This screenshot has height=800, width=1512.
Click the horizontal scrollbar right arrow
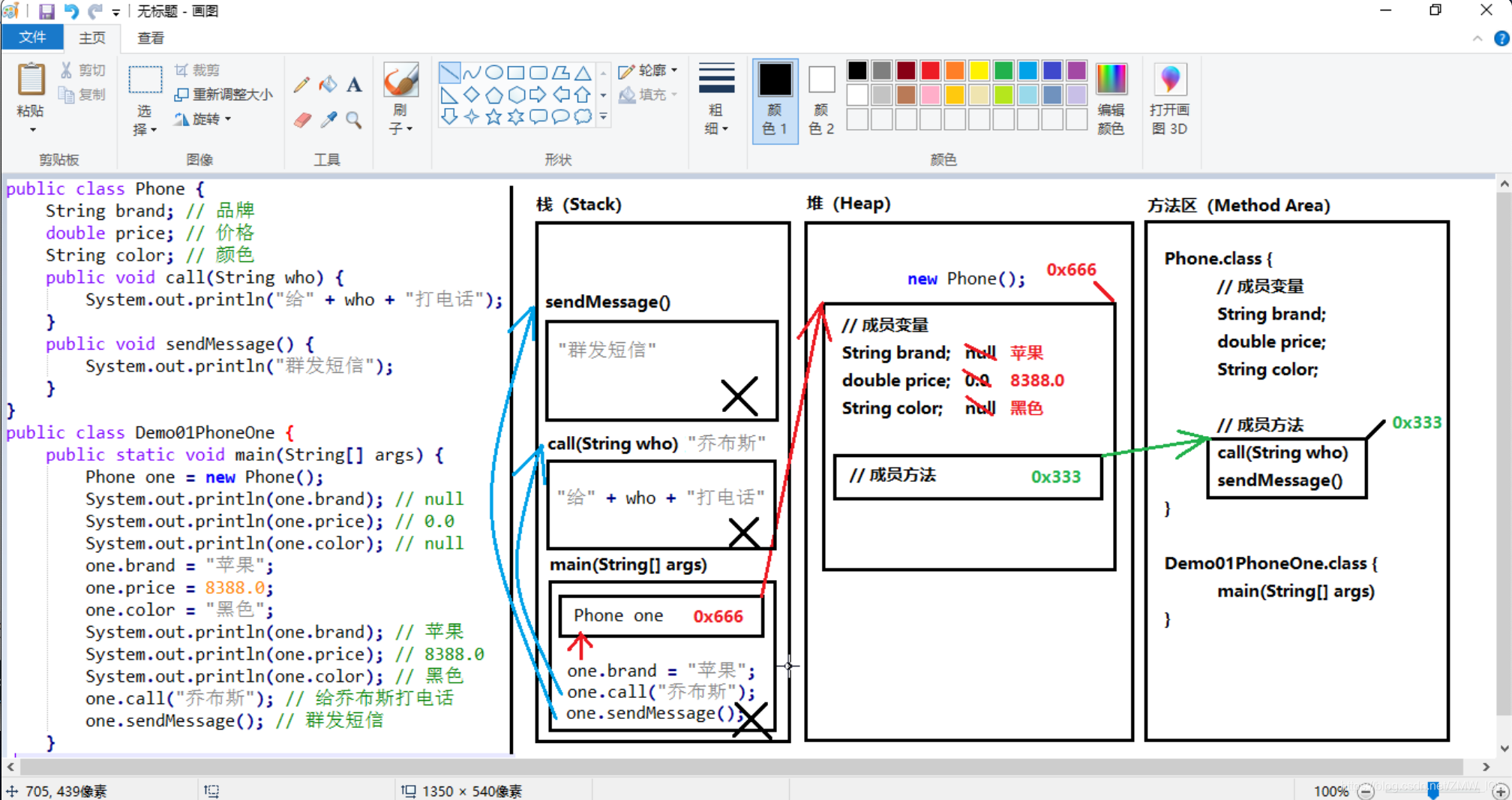click(1486, 767)
